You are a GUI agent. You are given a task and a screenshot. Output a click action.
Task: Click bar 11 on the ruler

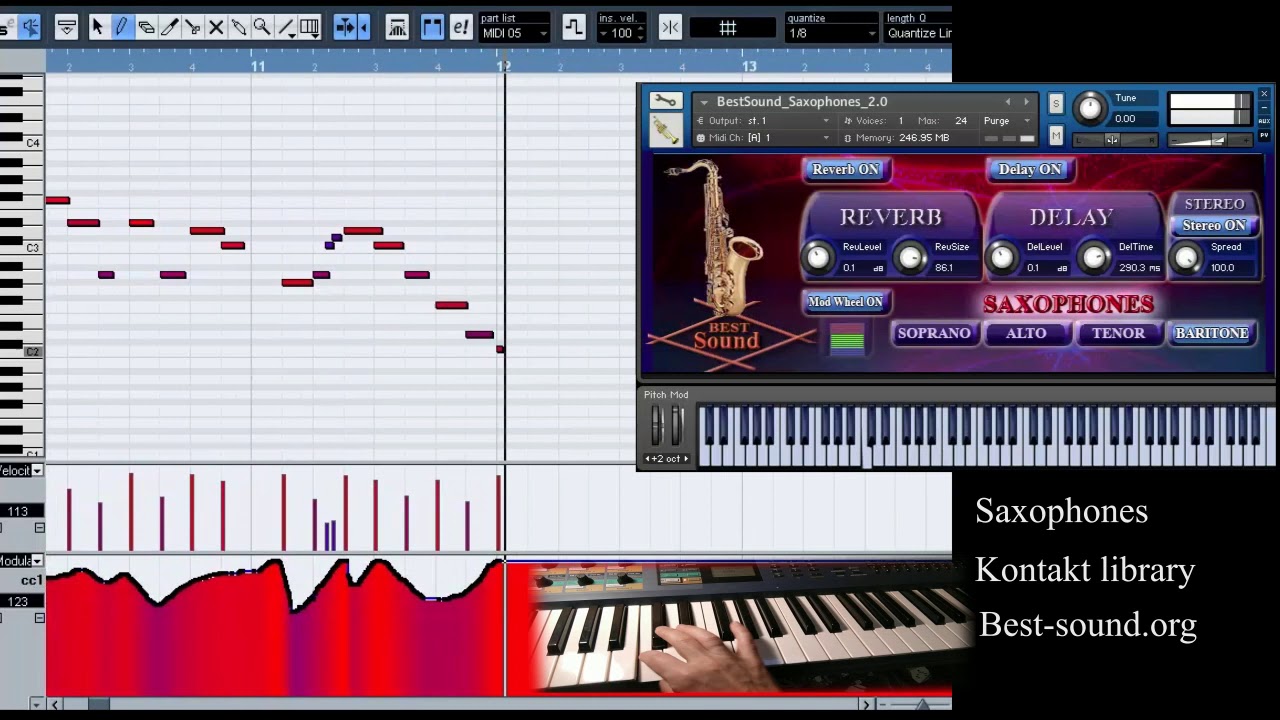258,66
